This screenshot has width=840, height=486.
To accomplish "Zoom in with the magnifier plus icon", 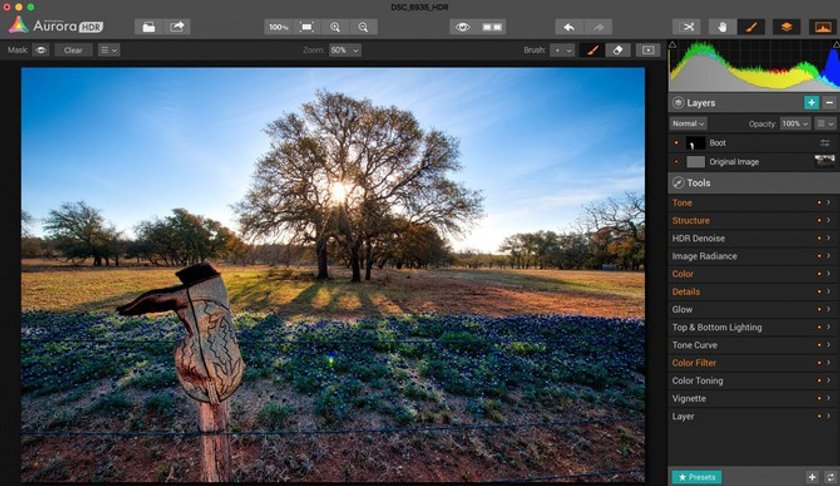I will coord(335,27).
